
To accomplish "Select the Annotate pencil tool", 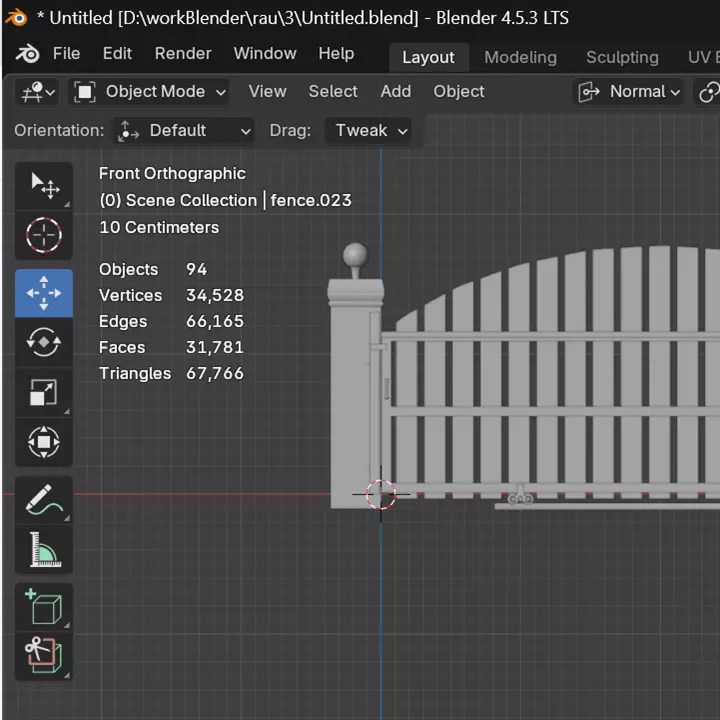I will [44, 501].
